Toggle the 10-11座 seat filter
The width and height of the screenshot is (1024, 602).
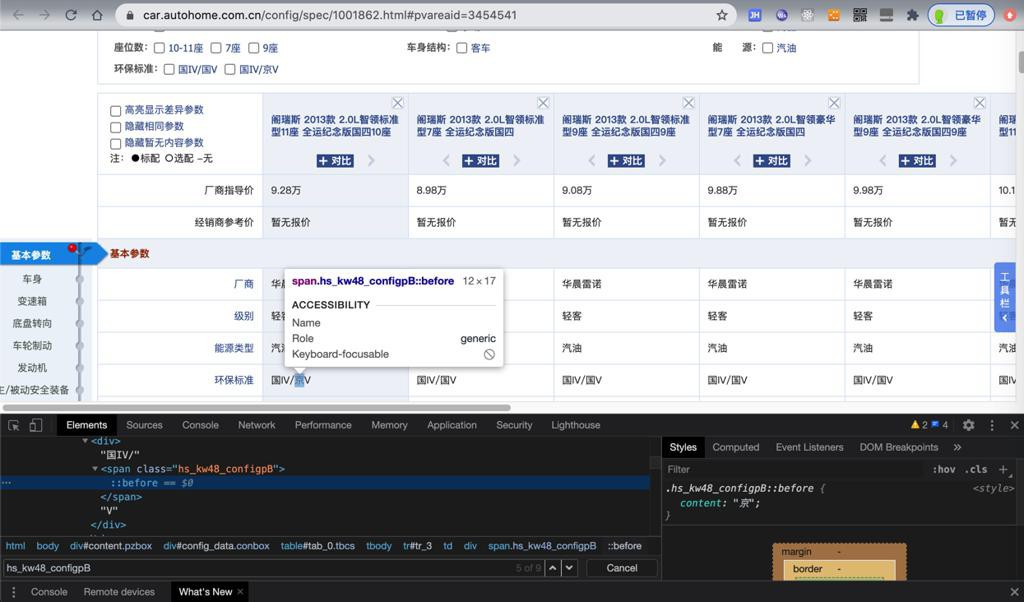pyautogui.click(x=159, y=48)
